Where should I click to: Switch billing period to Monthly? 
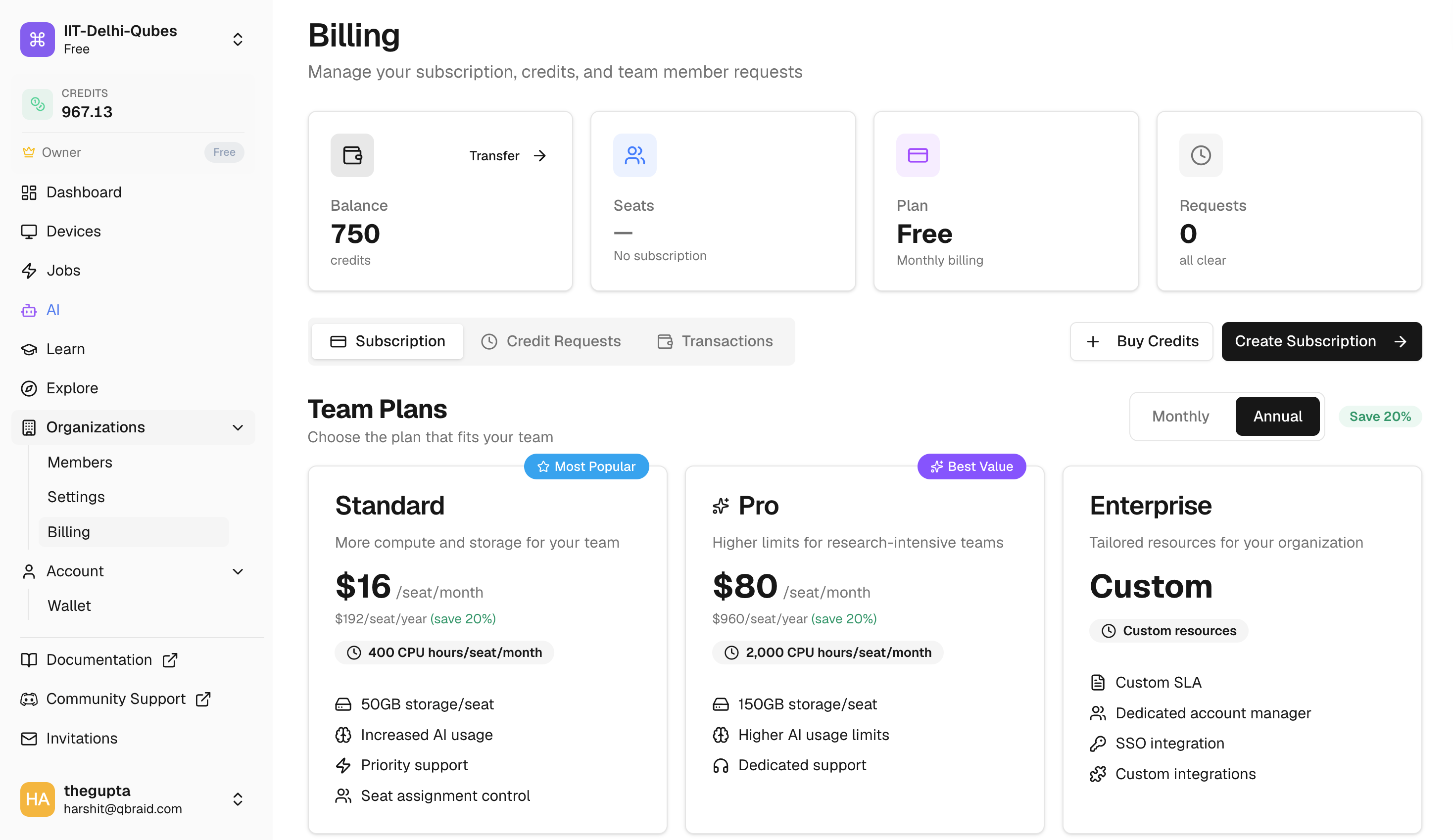point(1180,416)
